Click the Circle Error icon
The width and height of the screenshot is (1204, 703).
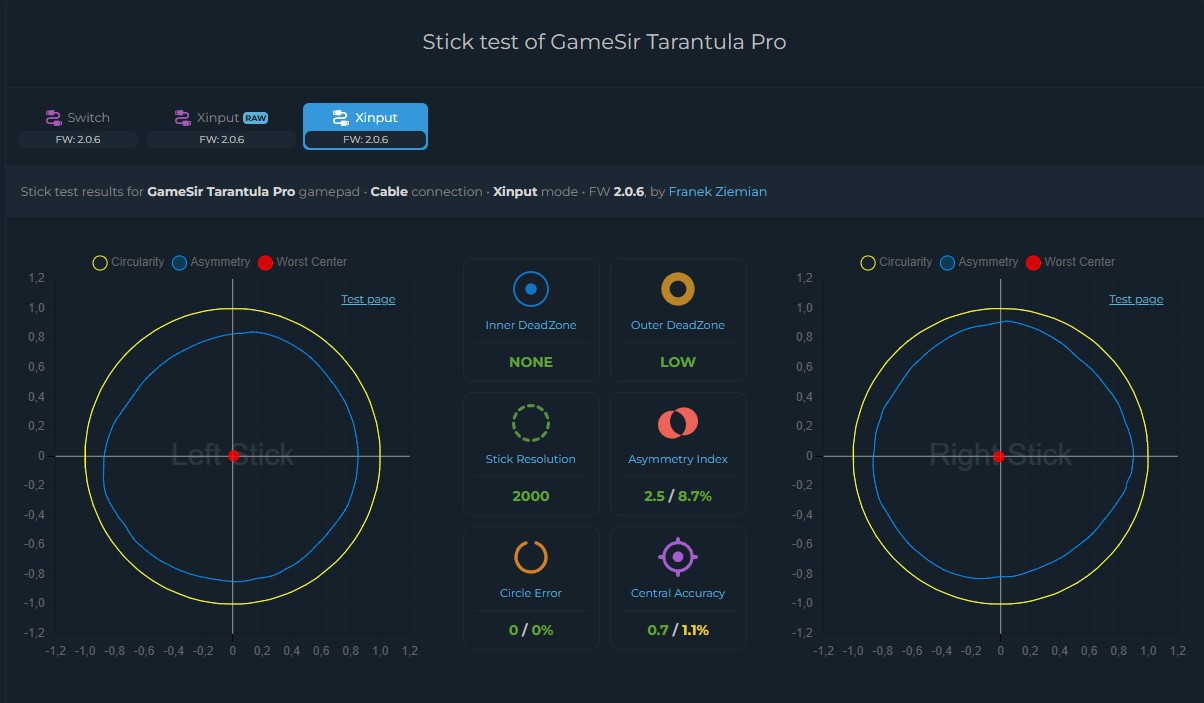click(531, 557)
